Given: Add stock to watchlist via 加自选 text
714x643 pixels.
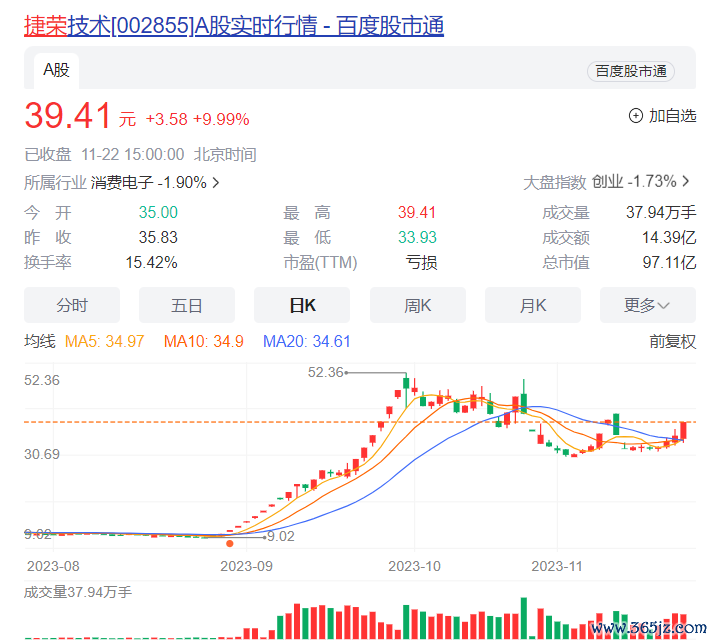Looking at the screenshot, I should pyautogui.click(x=673, y=116).
